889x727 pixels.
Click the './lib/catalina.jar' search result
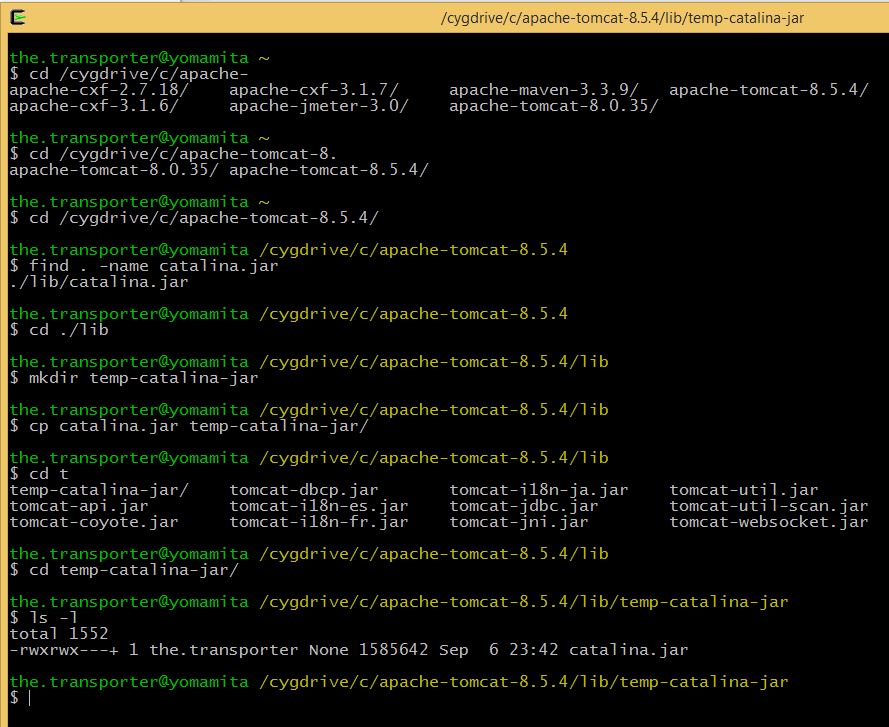98,282
